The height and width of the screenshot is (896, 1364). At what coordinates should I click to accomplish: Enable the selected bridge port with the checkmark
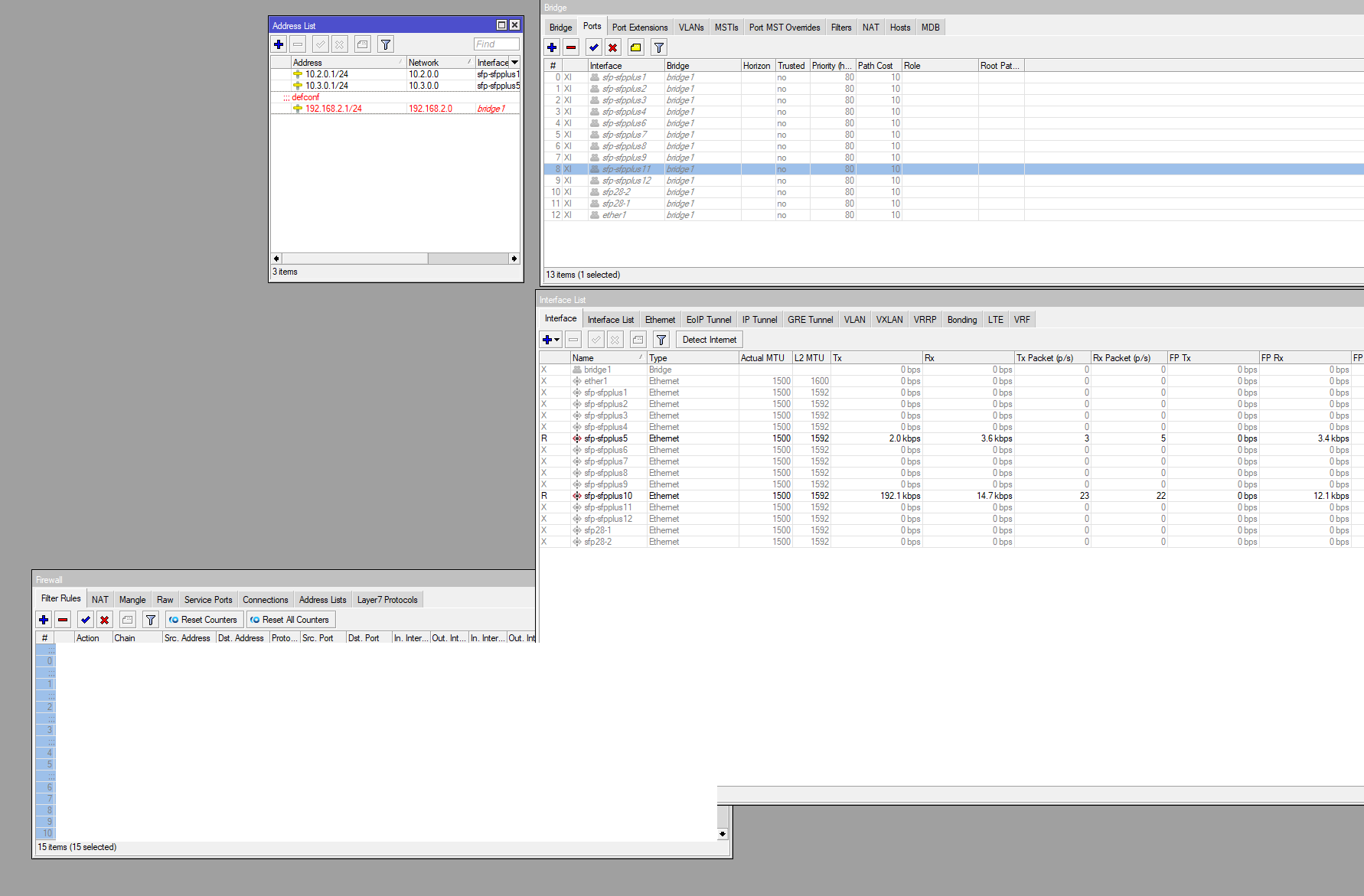(x=594, y=47)
